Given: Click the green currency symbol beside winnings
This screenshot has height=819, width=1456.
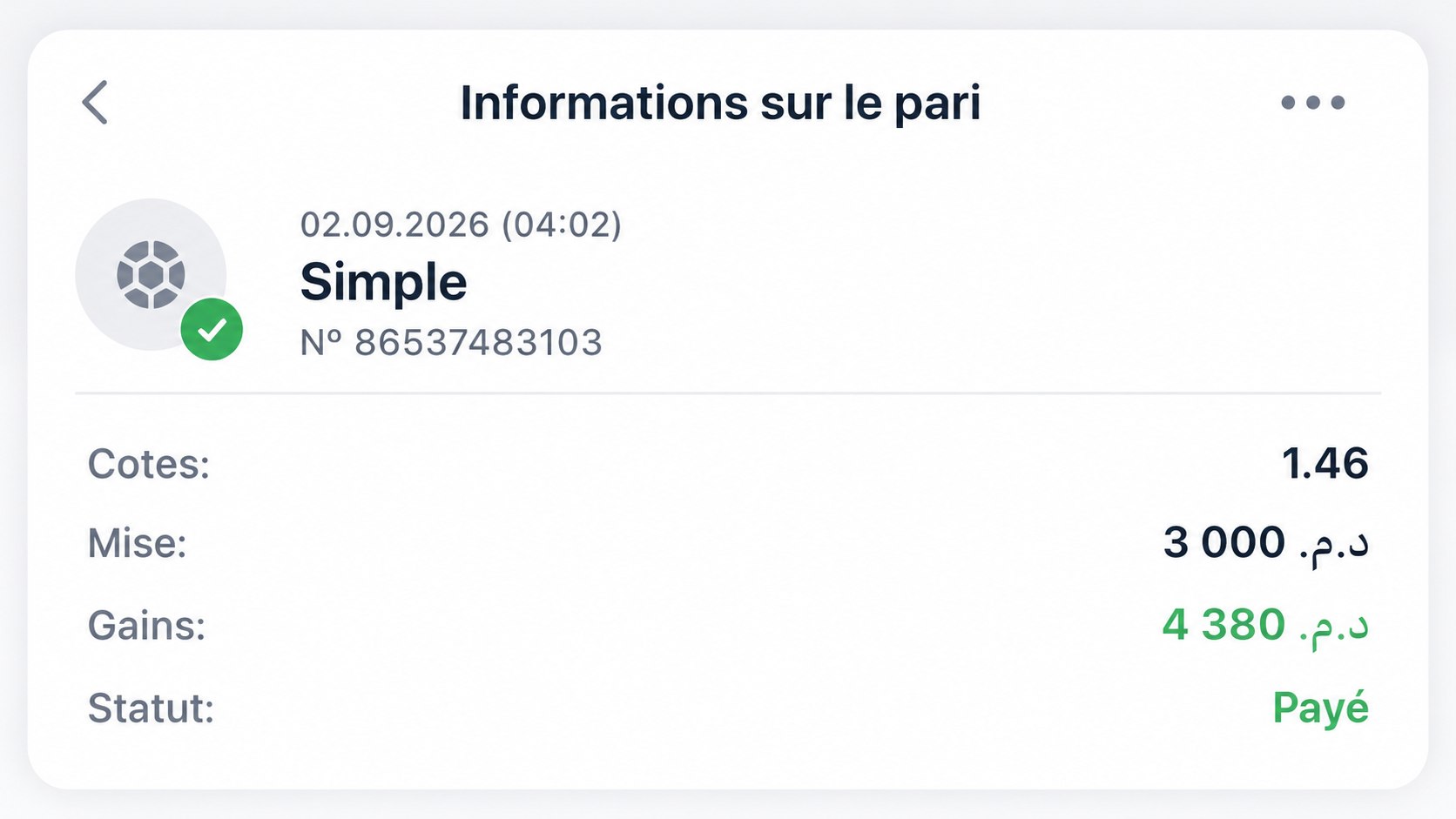Looking at the screenshot, I should pos(1334,627).
